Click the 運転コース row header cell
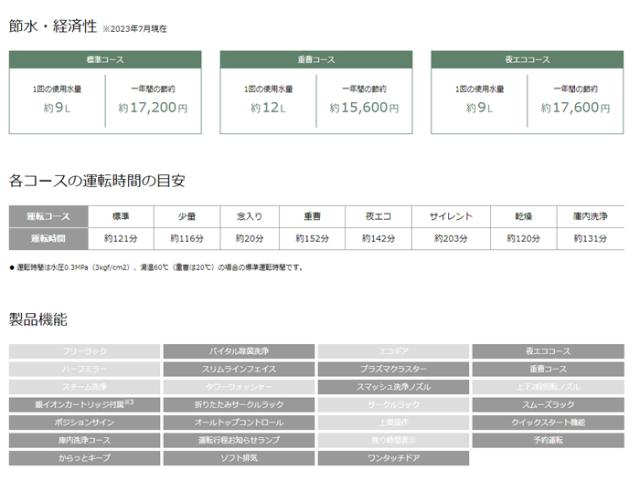 tap(49, 216)
